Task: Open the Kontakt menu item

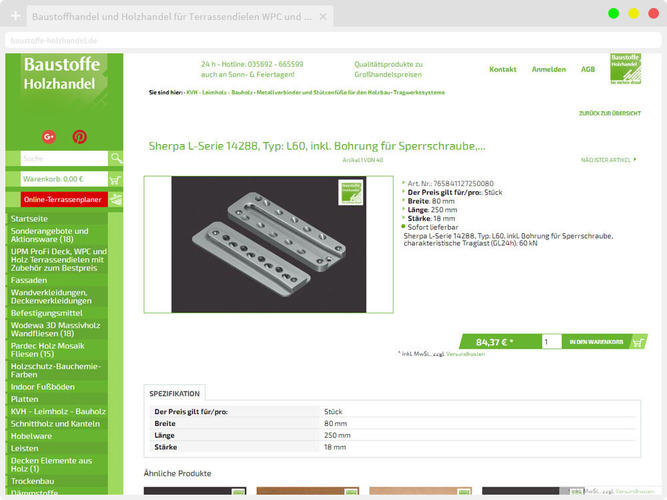Action: point(502,70)
